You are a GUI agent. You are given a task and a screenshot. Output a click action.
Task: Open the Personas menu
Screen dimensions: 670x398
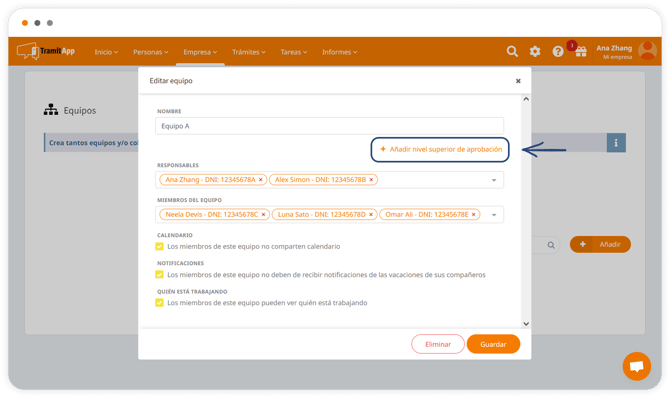coord(150,52)
